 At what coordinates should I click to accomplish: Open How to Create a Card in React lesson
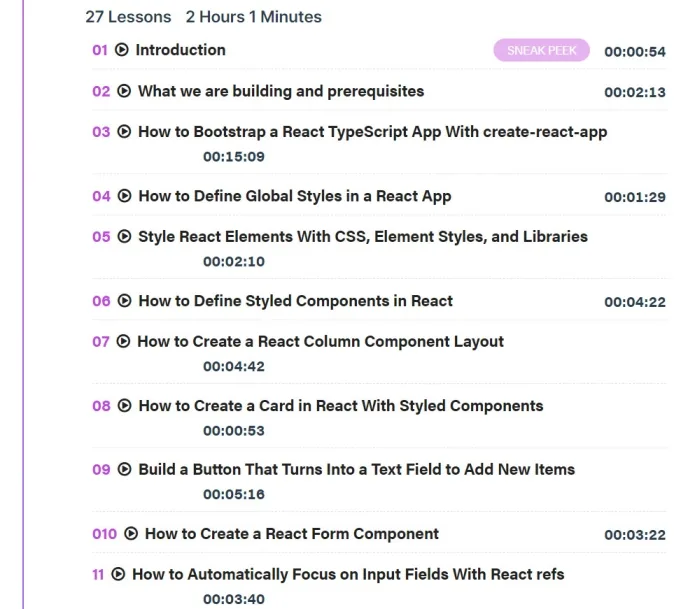click(x=341, y=406)
